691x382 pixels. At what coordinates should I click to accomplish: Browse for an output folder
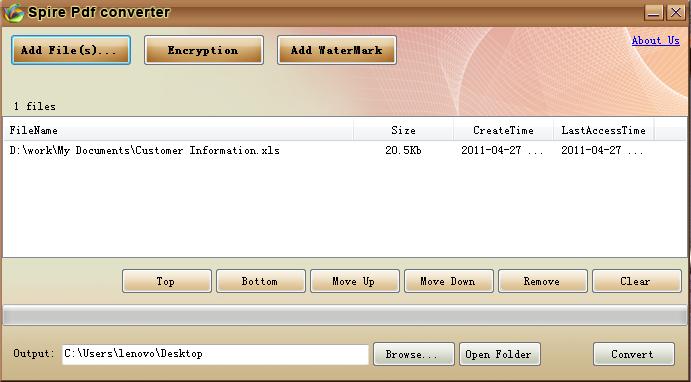coord(414,354)
